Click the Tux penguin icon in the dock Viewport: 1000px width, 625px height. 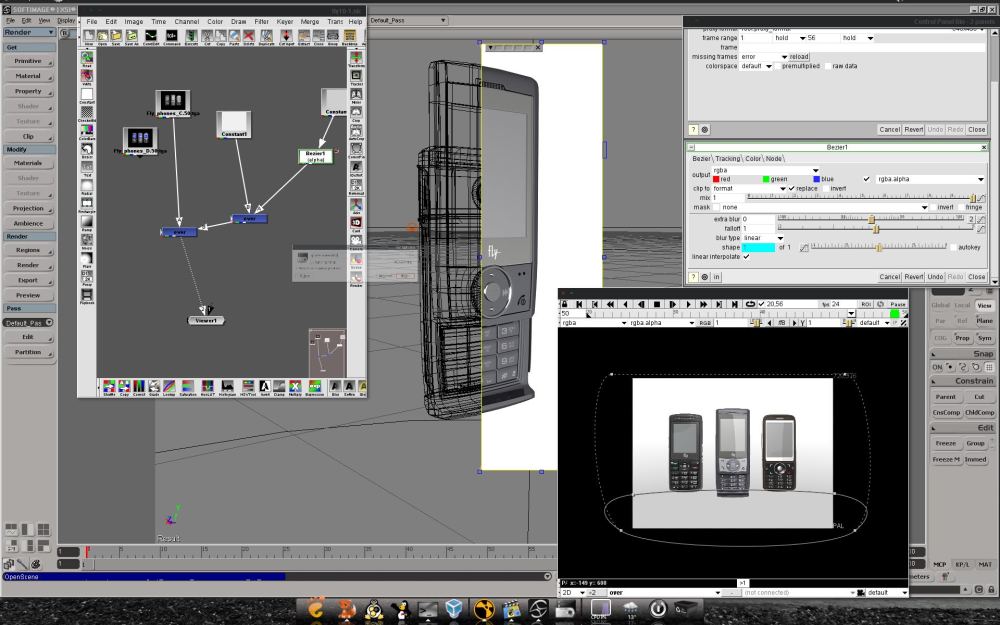coord(401,610)
